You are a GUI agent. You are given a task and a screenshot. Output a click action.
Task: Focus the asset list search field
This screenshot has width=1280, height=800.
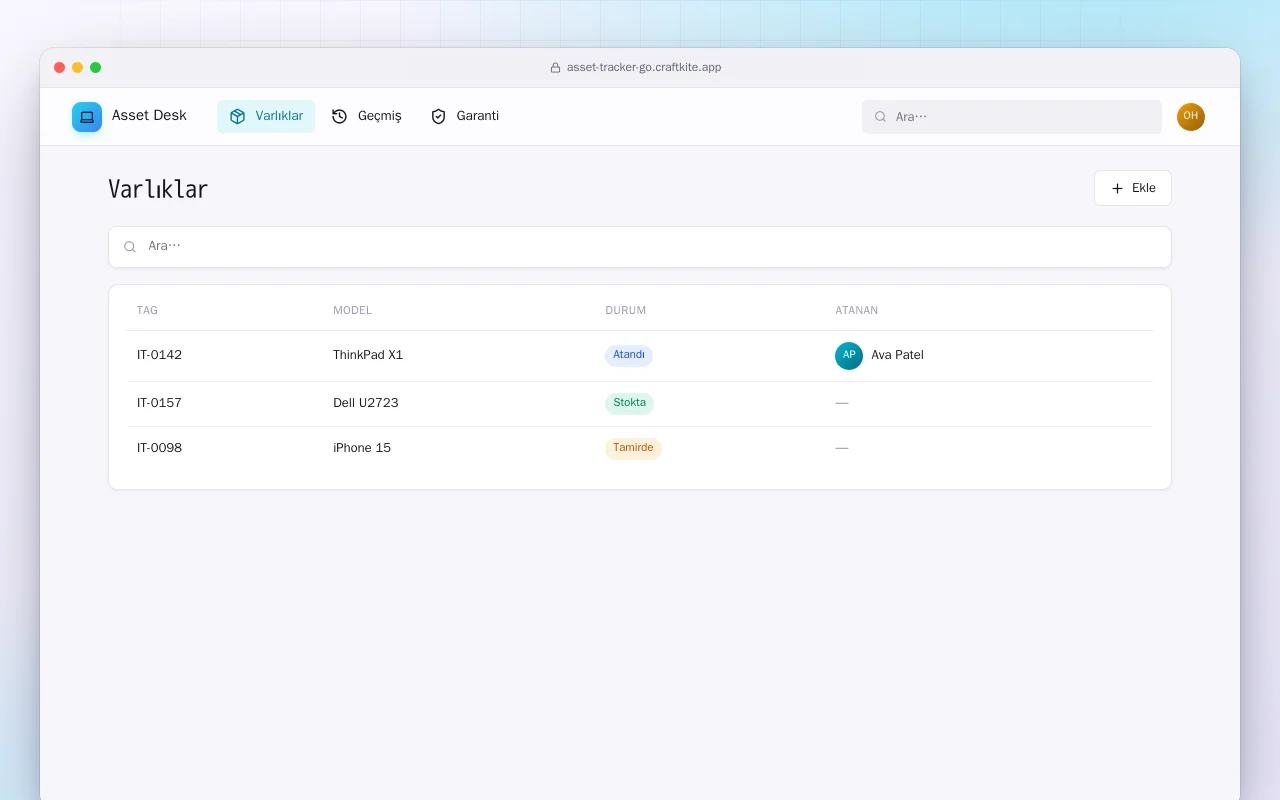(640, 247)
